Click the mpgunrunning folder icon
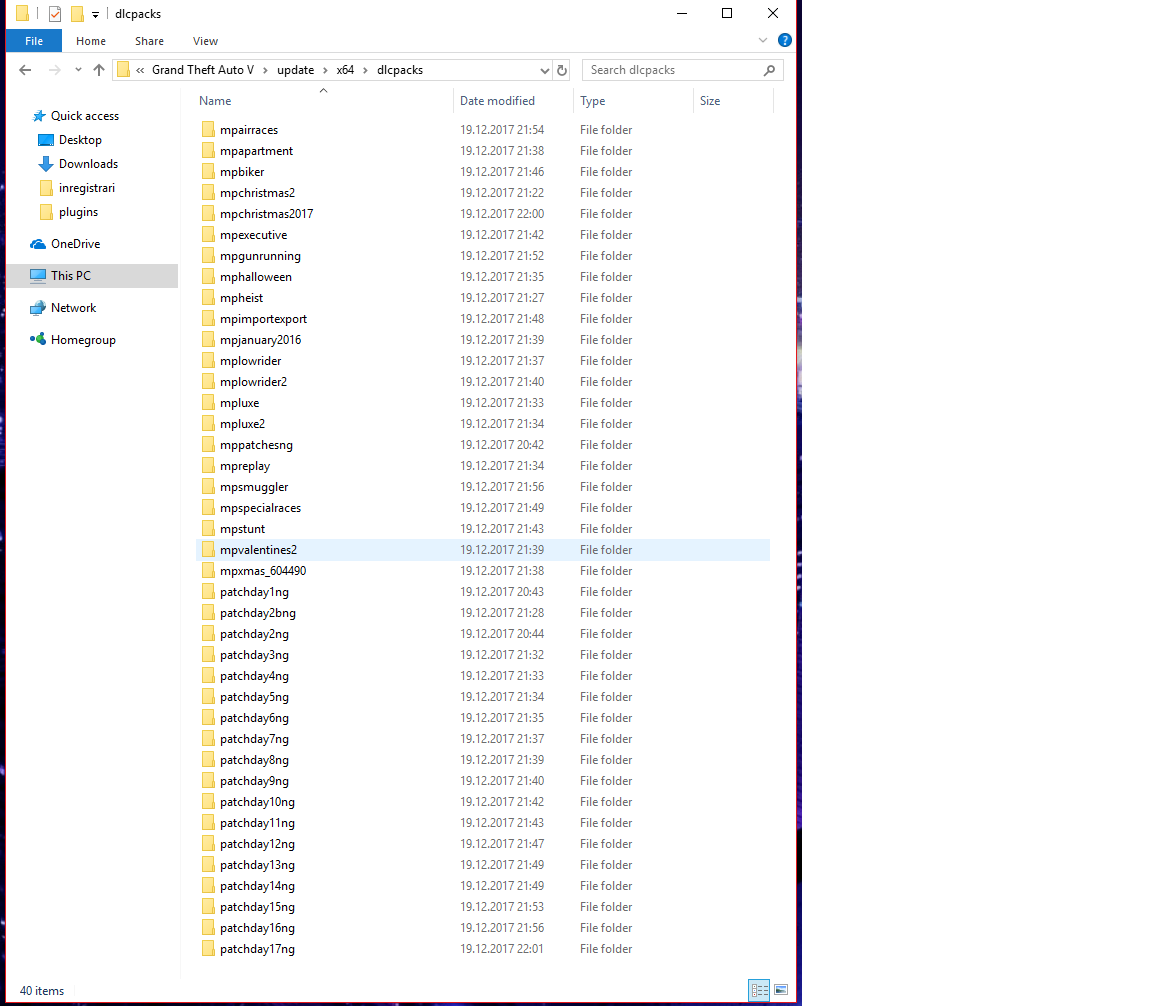Screen dimensions: 1152x1006 coord(208,256)
